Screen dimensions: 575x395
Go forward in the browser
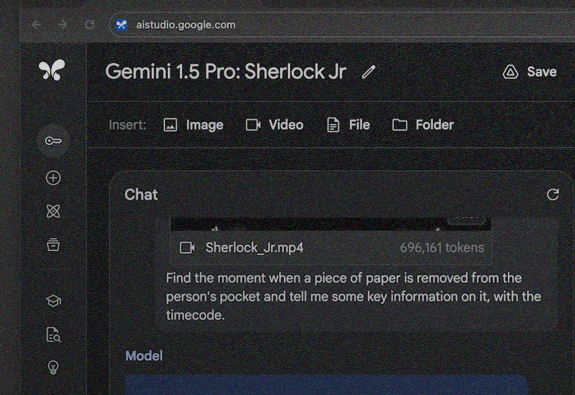coord(63,25)
